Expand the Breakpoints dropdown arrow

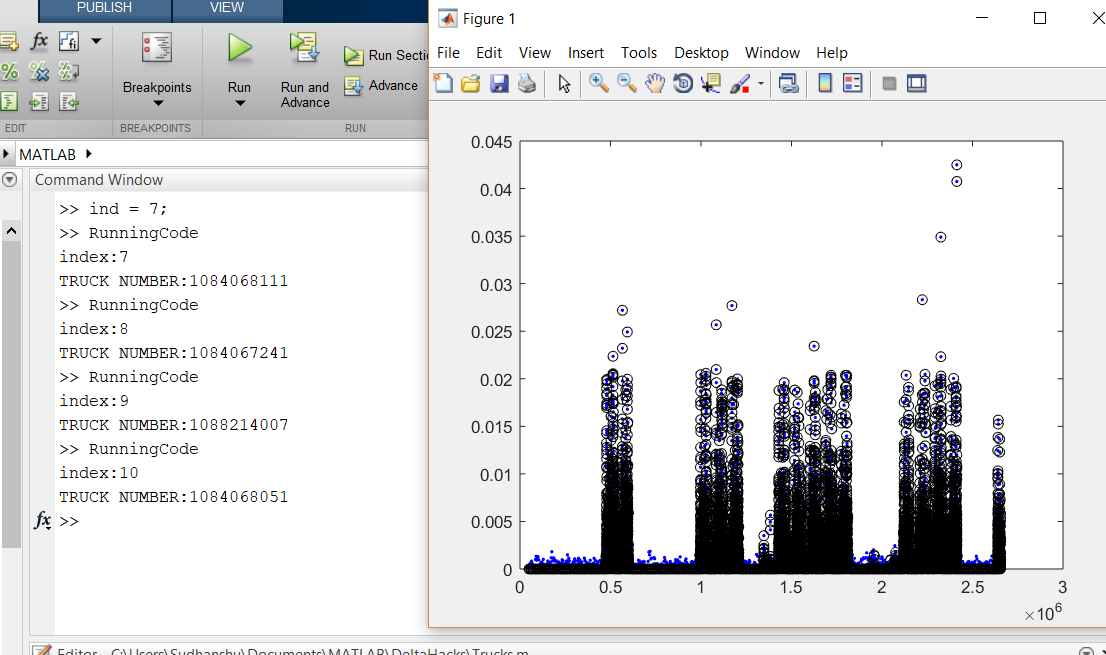point(158,104)
